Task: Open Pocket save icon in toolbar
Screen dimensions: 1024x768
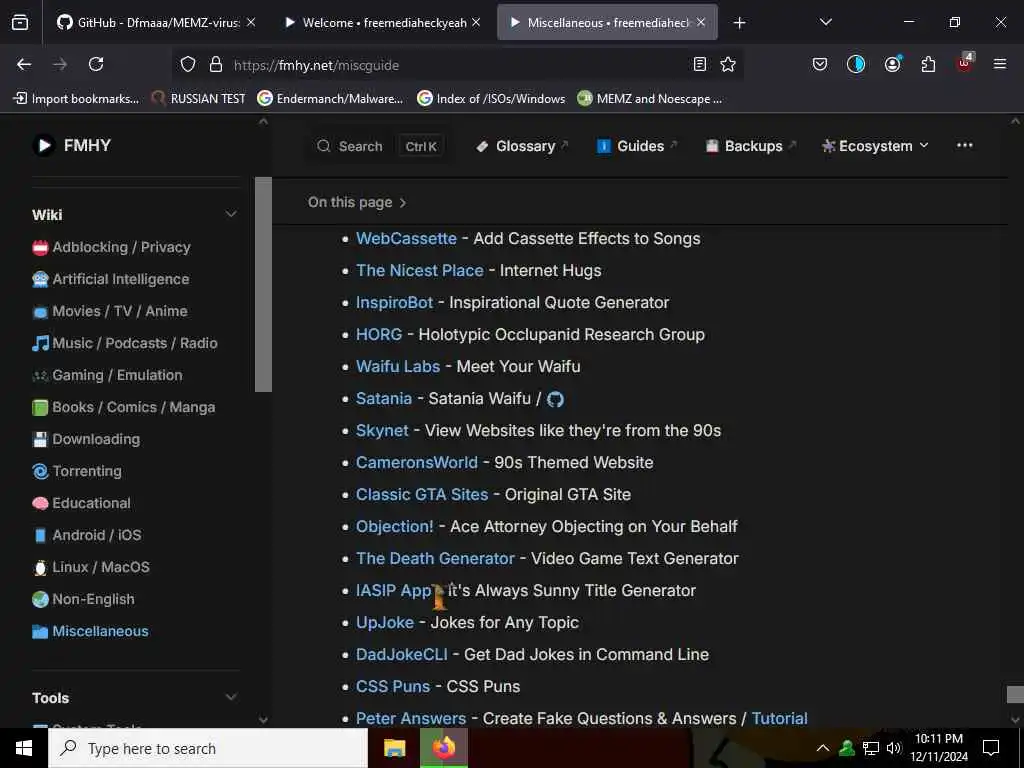Action: (820, 64)
